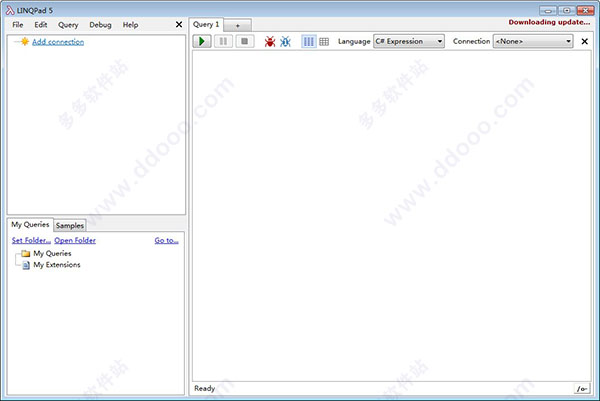600x401 pixels.
Task: Click the Add connection link
Action: [x=58, y=42]
